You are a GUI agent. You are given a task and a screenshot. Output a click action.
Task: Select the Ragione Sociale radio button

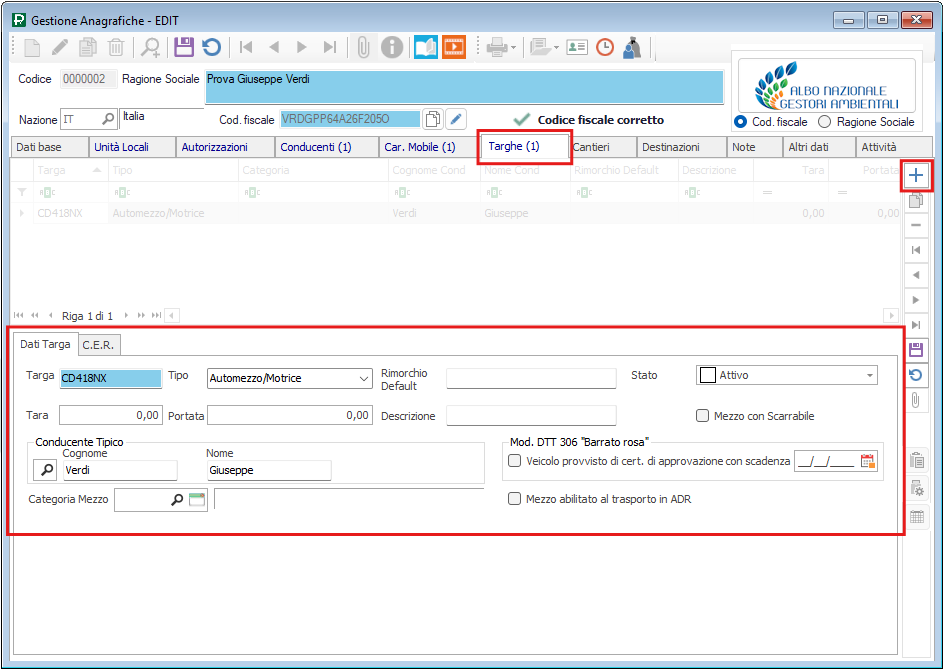825,122
